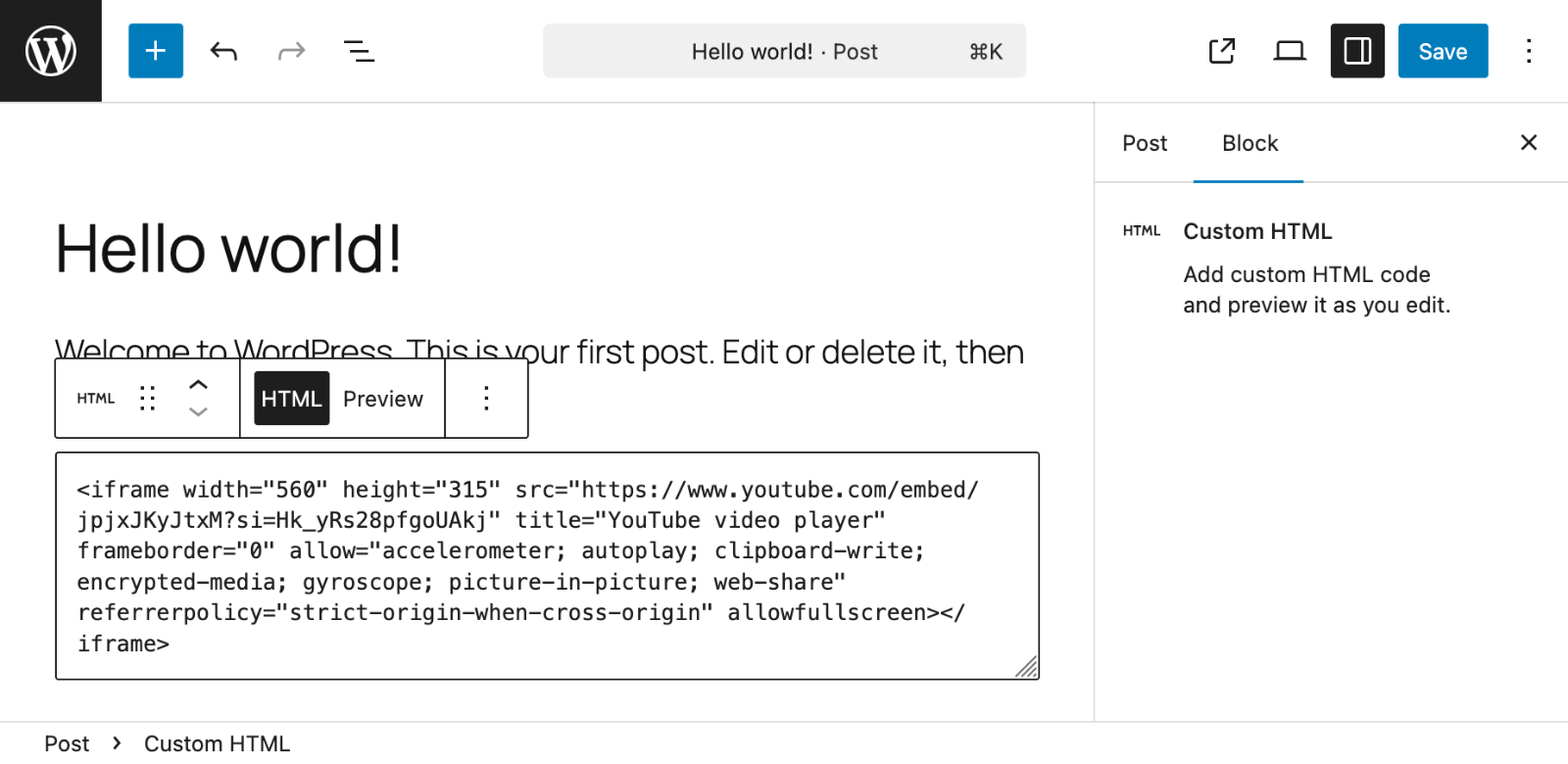Move the block down
Screen dimensions: 1568x764
(198, 412)
